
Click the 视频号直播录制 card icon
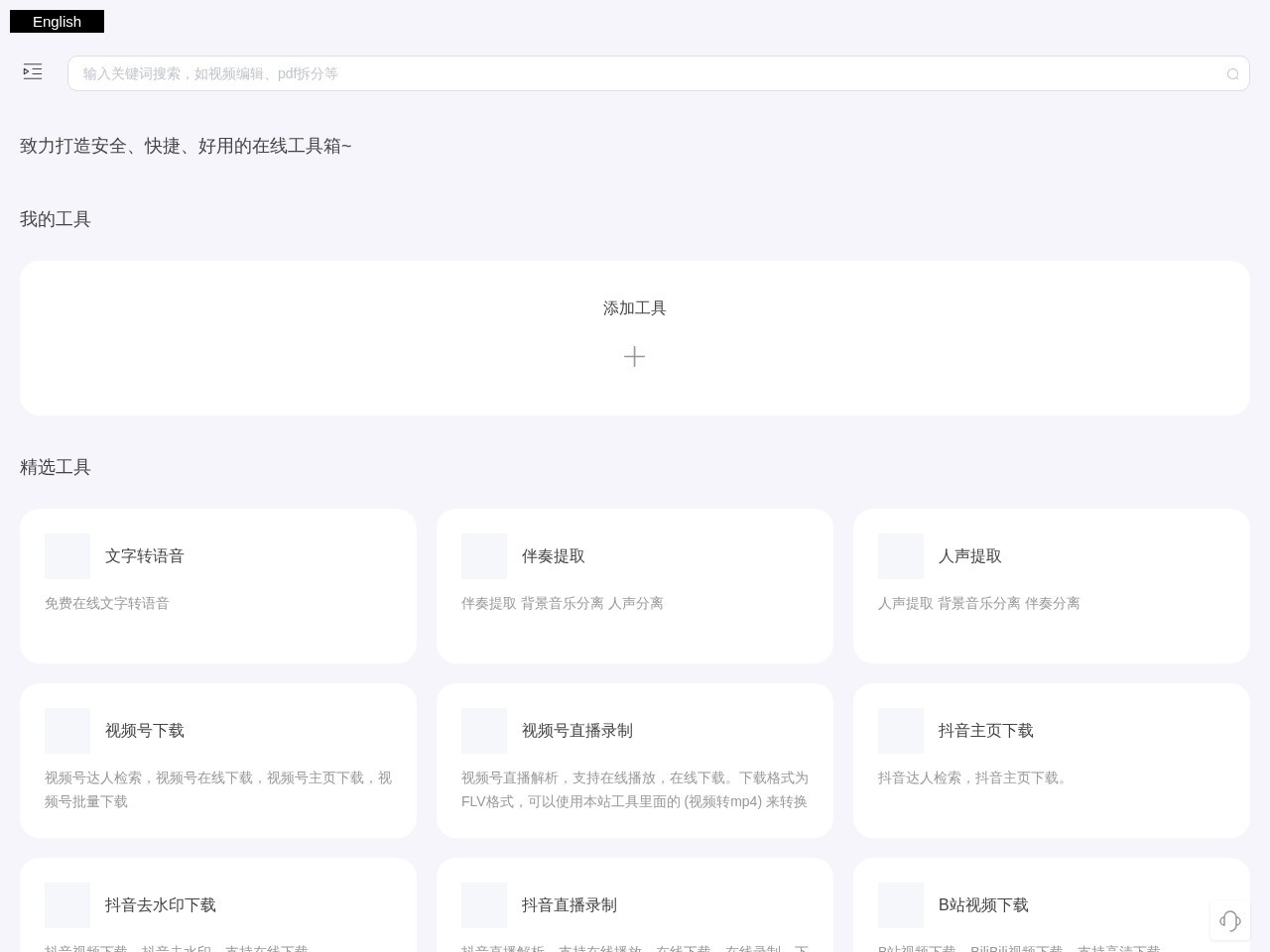click(x=484, y=731)
